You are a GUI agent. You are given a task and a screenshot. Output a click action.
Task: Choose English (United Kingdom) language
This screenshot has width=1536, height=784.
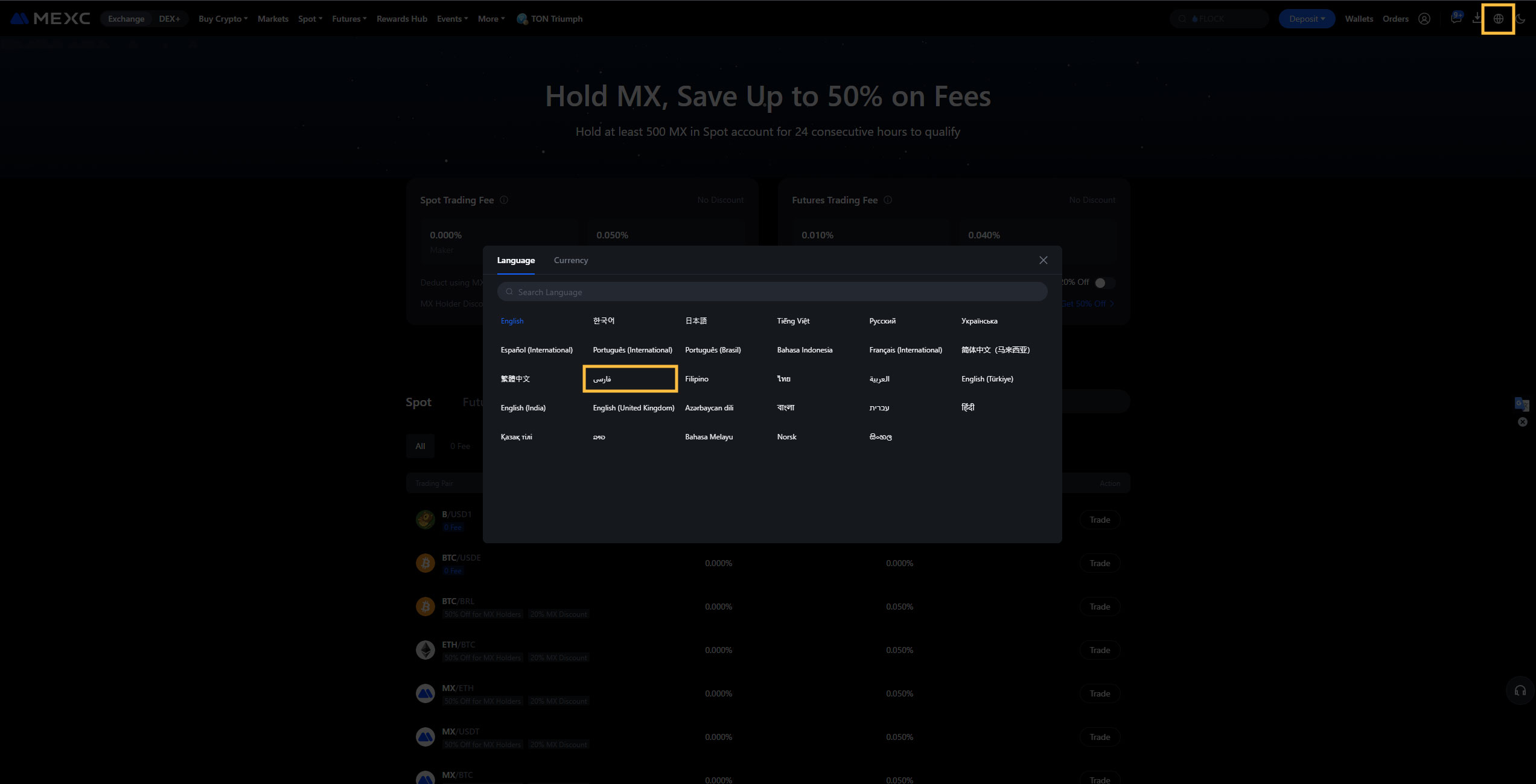coord(633,408)
